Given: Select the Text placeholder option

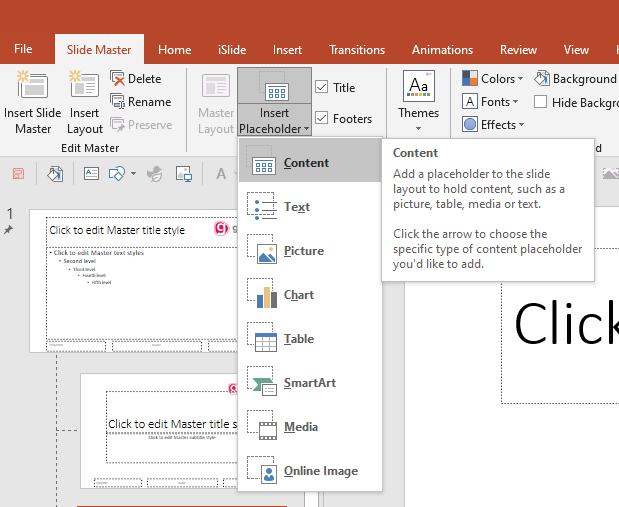Looking at the screenshot, I should (310, 207).
